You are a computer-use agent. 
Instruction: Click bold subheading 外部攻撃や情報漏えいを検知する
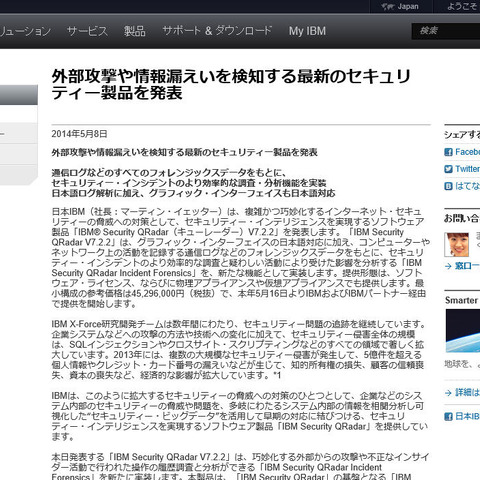coord(184,153)
